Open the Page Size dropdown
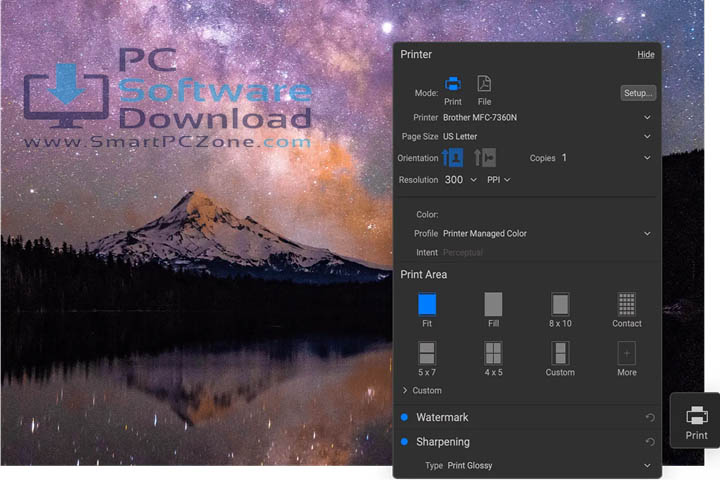Viewport: 720px width, 480px height. (546, 136)
